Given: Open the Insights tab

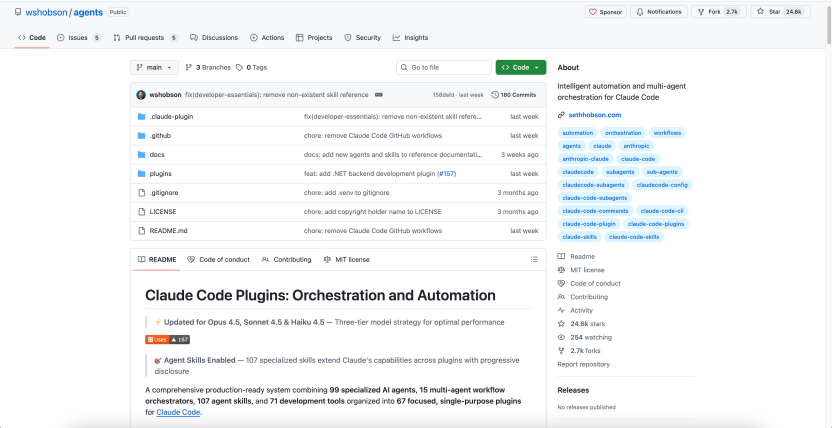Looking at the screenshot, I should pos(410,37).
